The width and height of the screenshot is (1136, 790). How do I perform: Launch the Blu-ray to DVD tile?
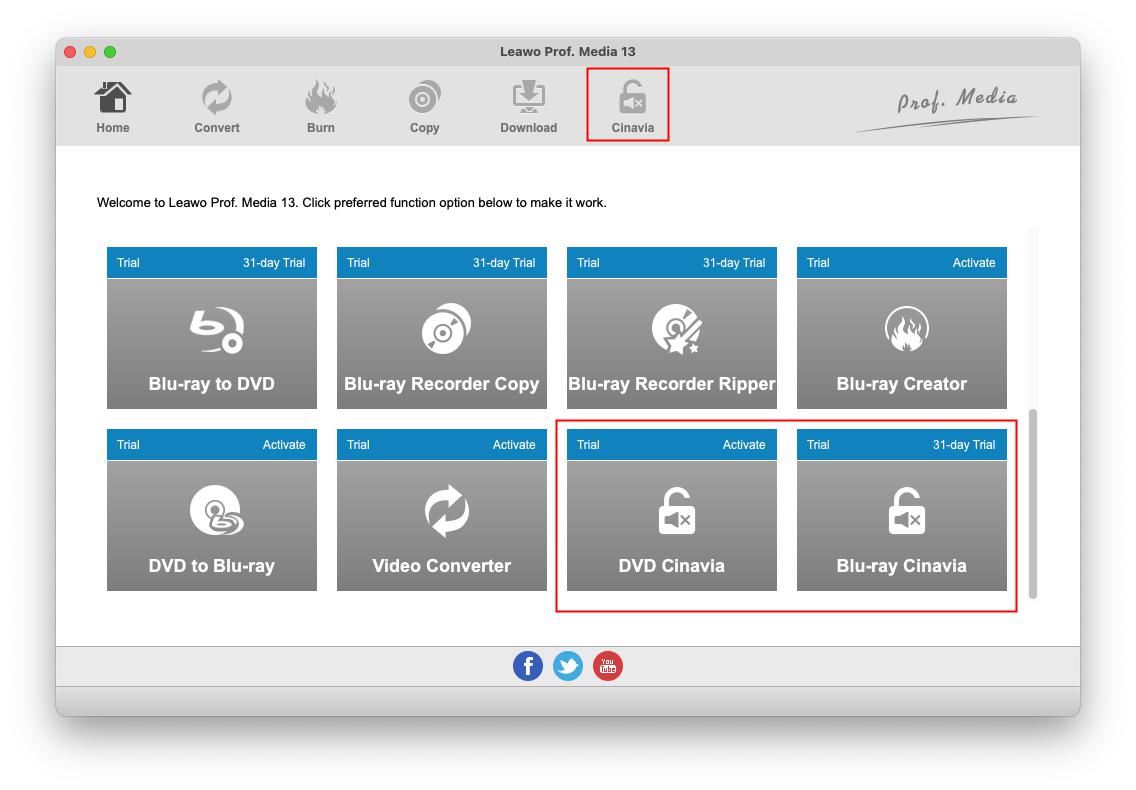212,343
